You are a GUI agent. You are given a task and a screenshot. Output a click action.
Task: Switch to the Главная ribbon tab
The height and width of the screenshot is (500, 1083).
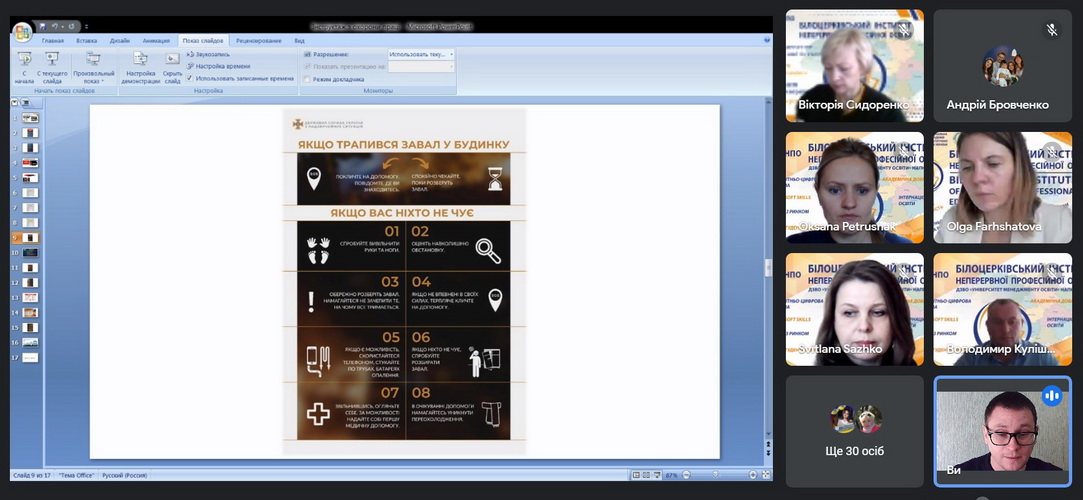pos(53,41)
